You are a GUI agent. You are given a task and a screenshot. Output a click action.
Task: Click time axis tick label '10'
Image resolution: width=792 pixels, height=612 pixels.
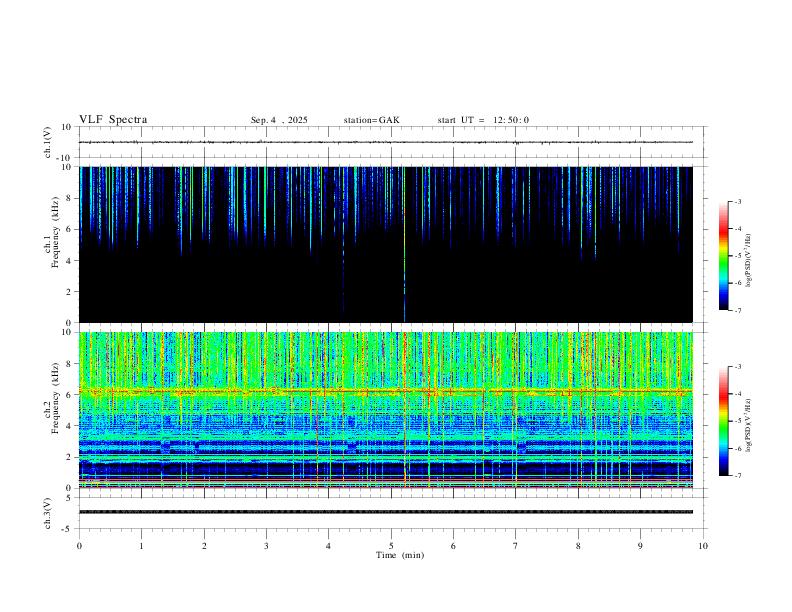pos(703,546)
